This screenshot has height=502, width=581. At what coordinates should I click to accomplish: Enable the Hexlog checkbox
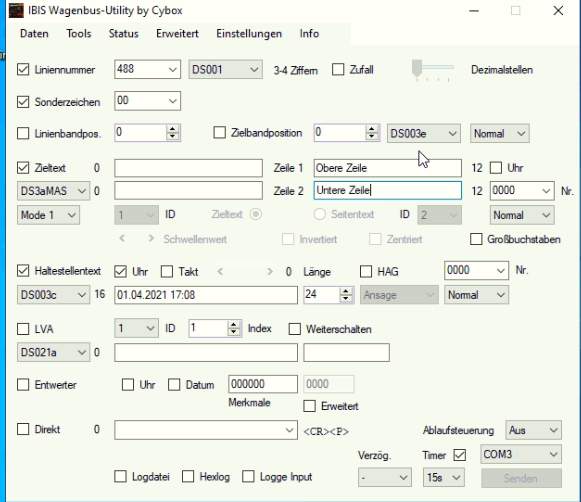[x=188, y=476]
